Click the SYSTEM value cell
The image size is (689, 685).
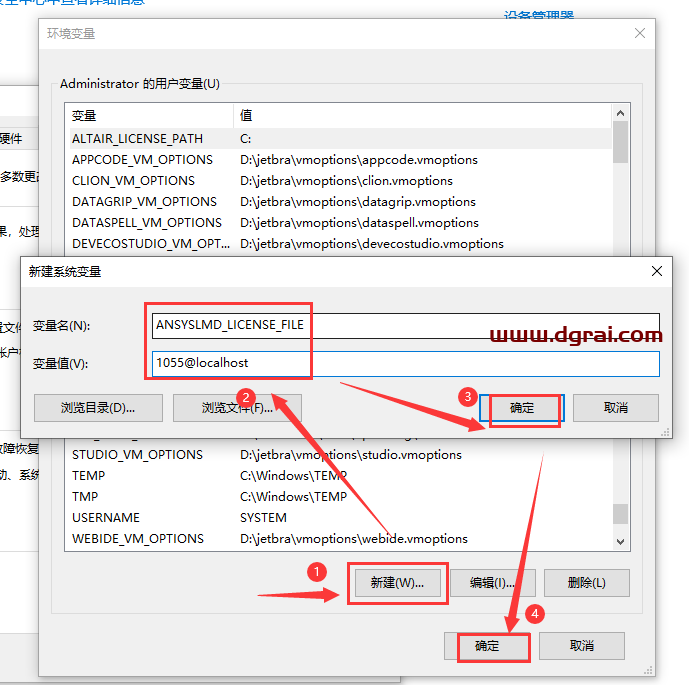click(x=263, y=518)
